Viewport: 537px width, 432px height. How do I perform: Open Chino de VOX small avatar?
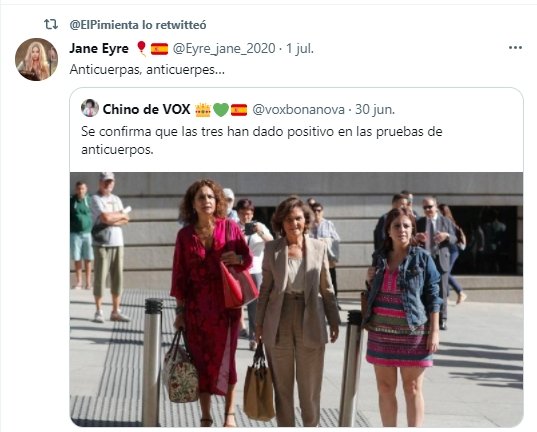coord(90,108)
